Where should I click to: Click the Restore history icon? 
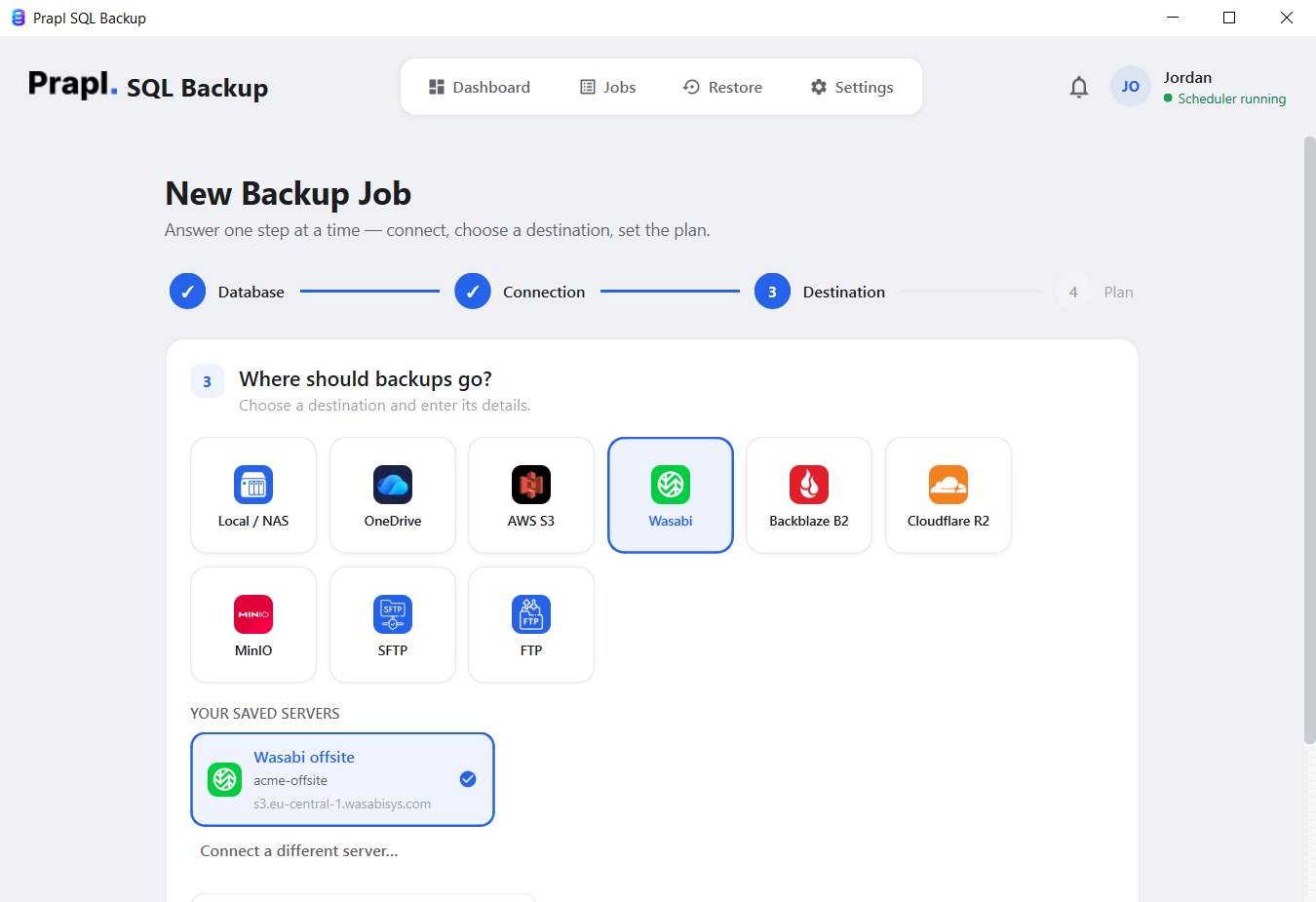(691, 87)
